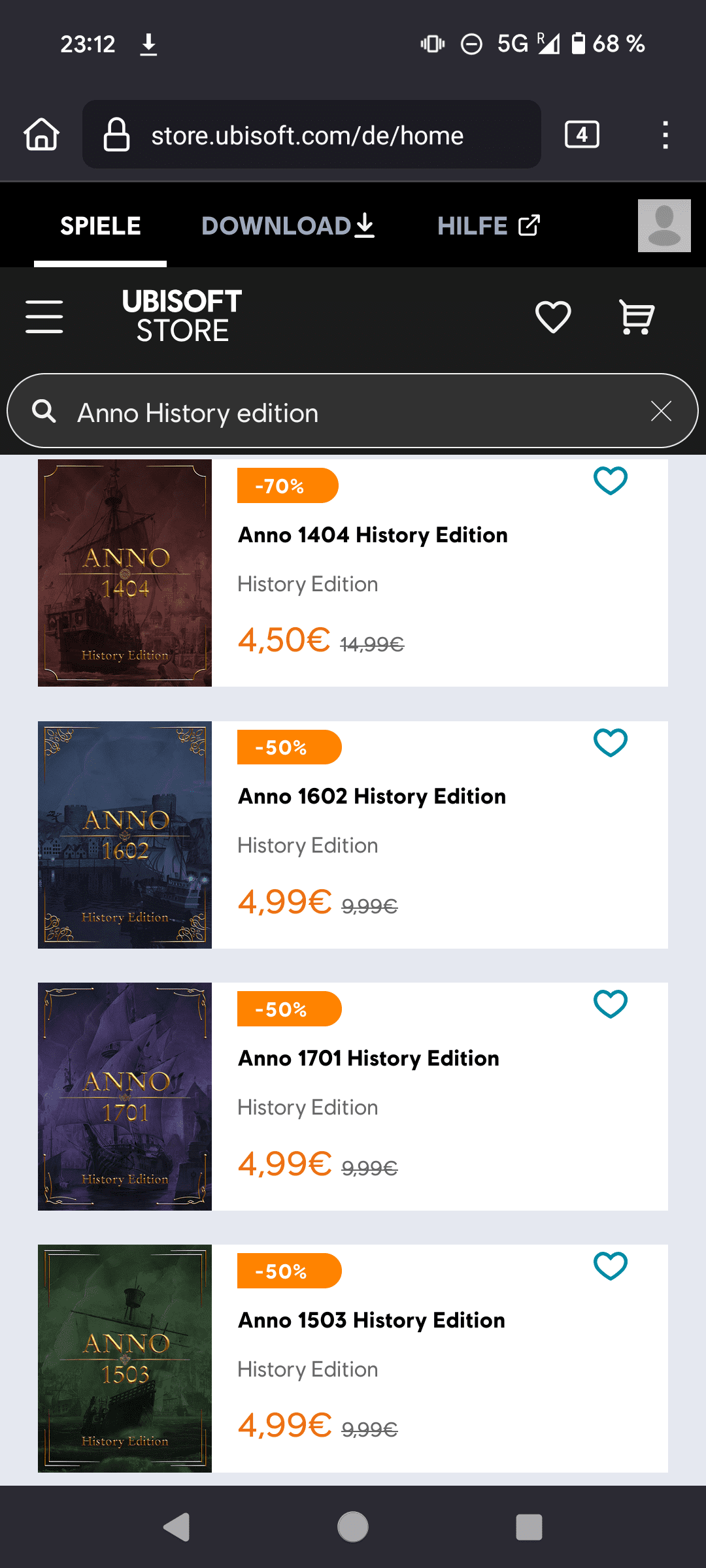This screenshot has width=706, height=1568.
Task: Tap the browser address bar URL
Action: pos(307,135)
